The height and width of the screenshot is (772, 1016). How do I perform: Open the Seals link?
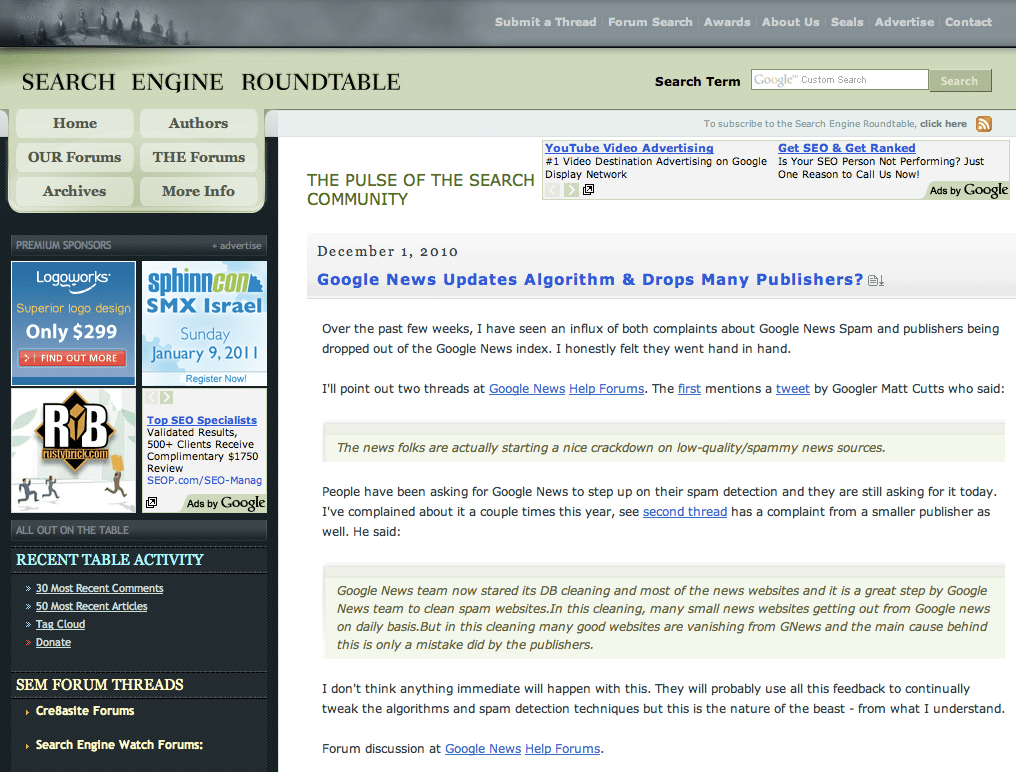point(847,22)
